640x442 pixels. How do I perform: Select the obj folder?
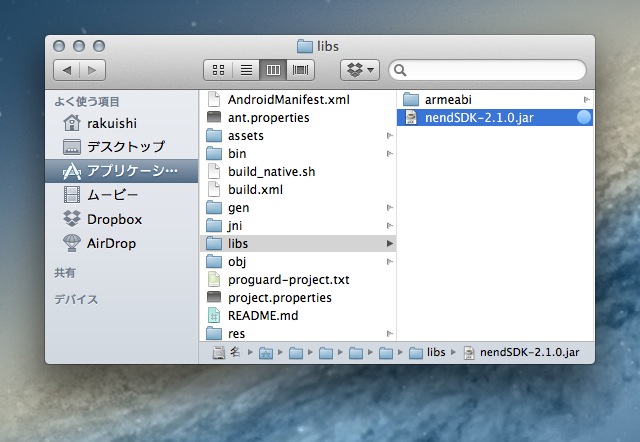298,261
